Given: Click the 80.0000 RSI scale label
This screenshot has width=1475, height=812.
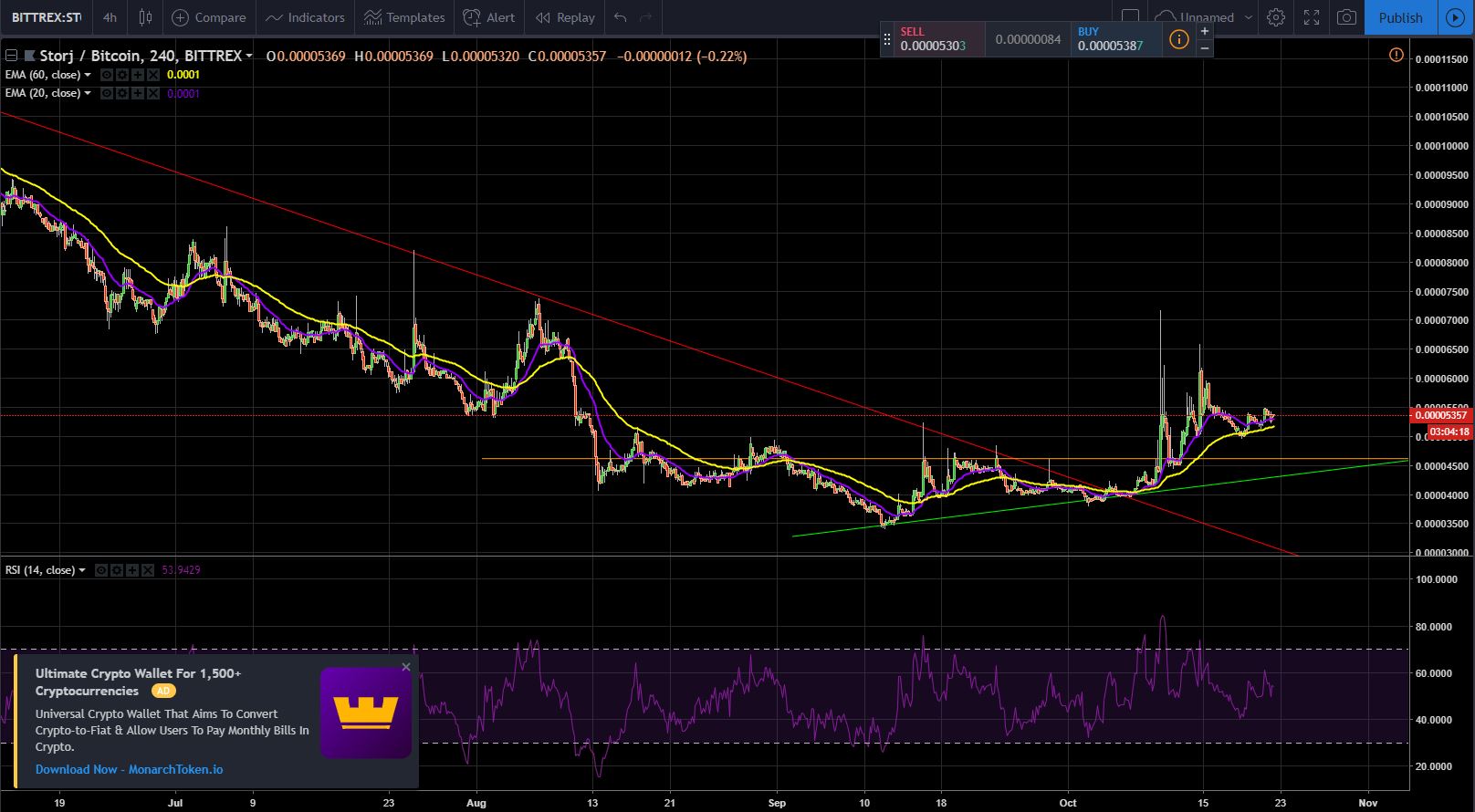Looking at the screenshot, I should 1436,627.
